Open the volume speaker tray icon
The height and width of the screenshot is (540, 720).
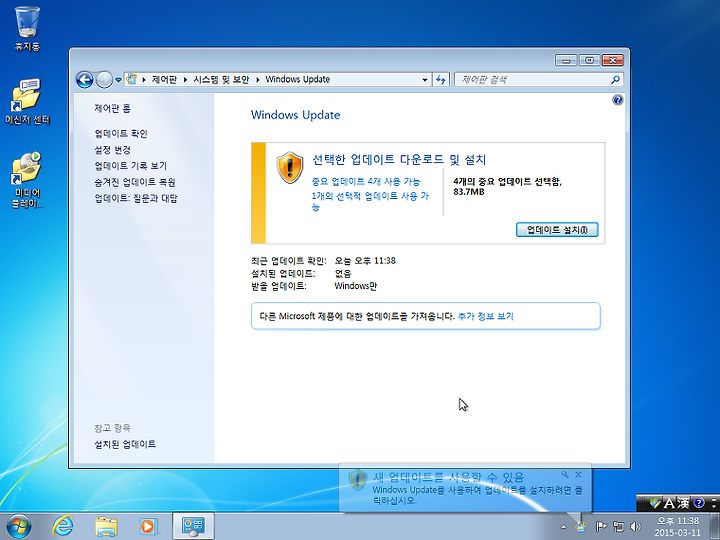point(636,527)
